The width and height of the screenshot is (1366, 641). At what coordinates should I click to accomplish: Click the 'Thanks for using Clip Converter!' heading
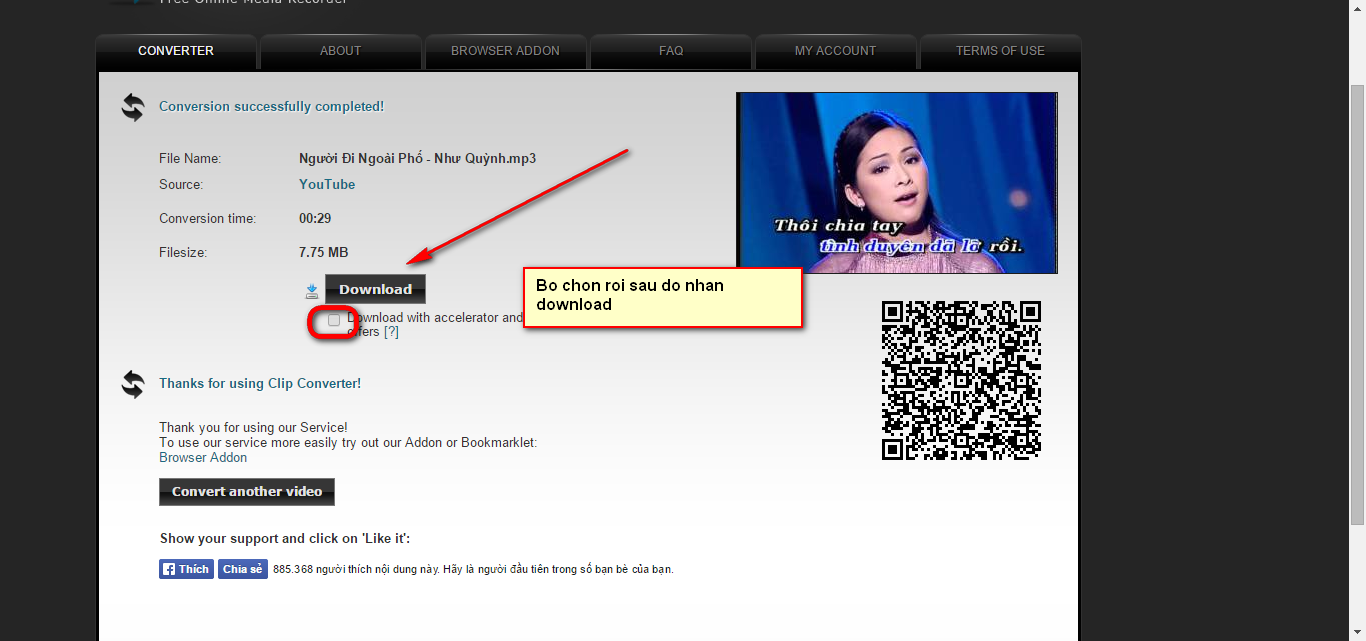pyautogui.click(x=260, y=383)
